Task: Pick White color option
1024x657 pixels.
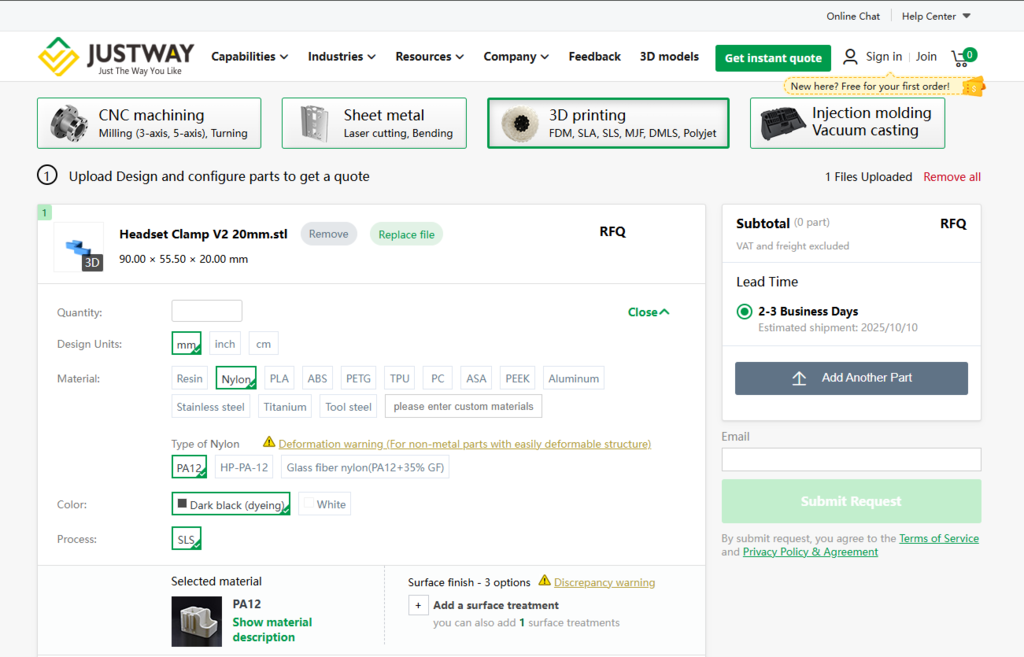Action: (325, 504)
